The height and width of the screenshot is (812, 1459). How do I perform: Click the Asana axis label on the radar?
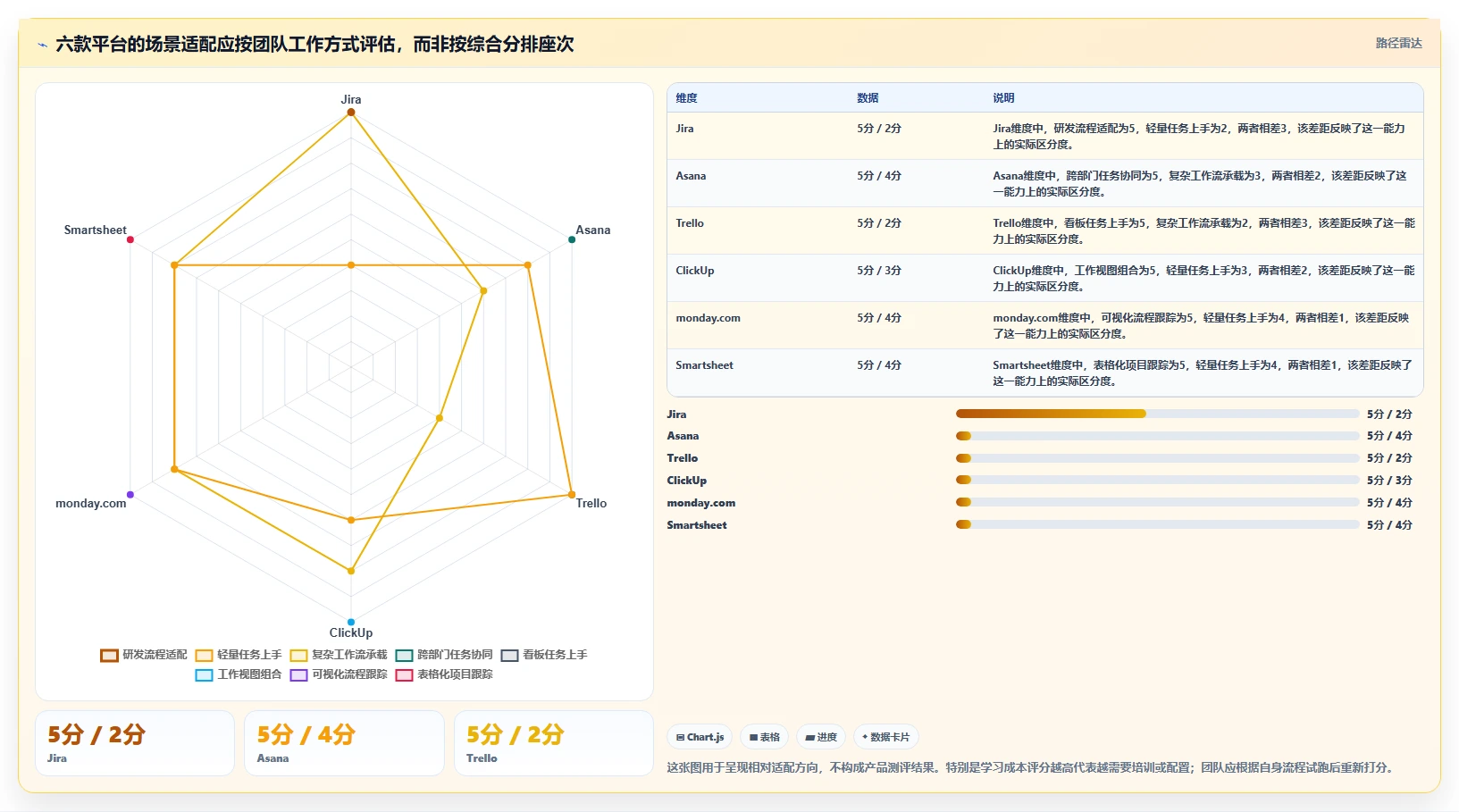click(593, 230)
